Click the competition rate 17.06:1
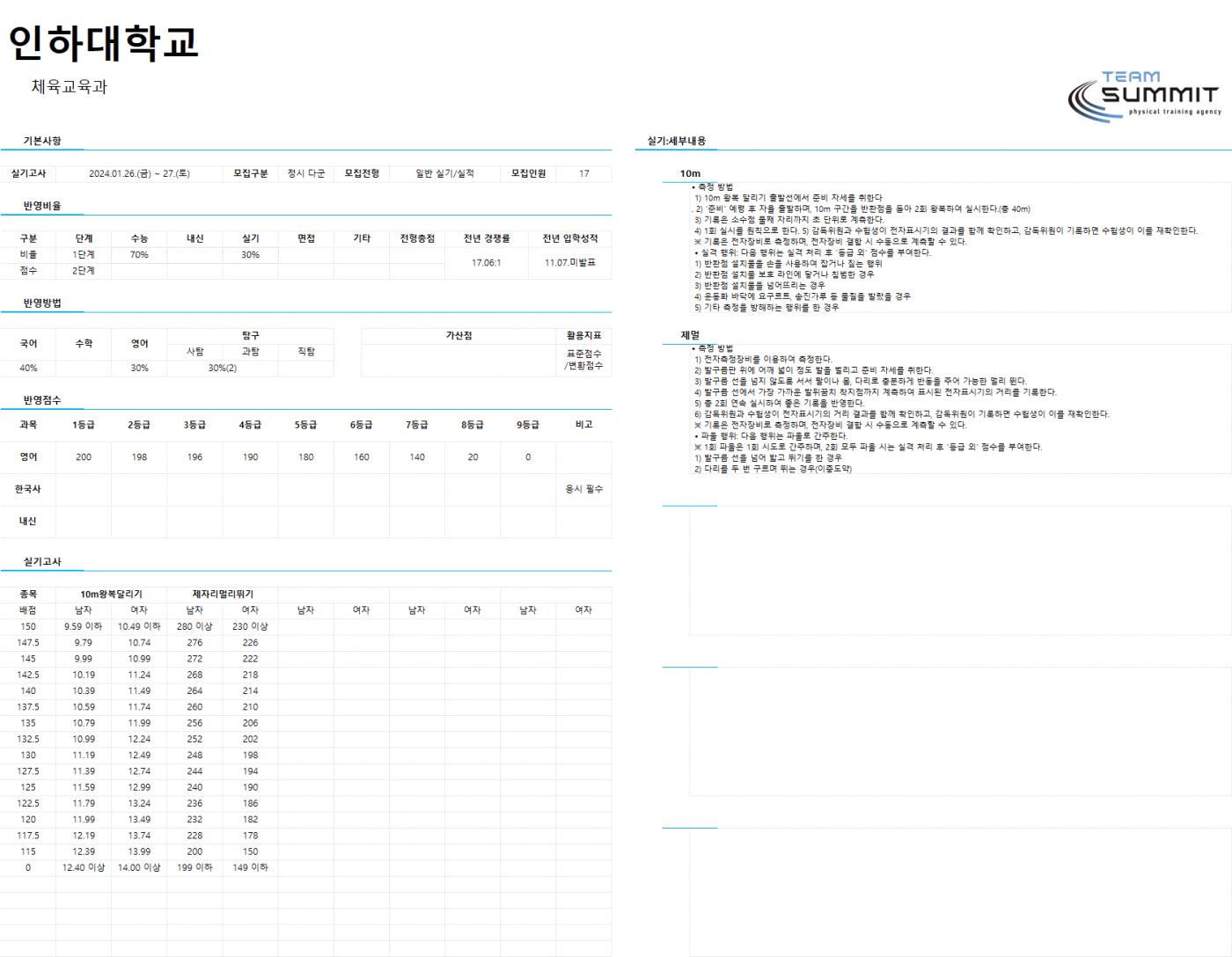This screenshot has width=1232, height=957. point(487,262)
